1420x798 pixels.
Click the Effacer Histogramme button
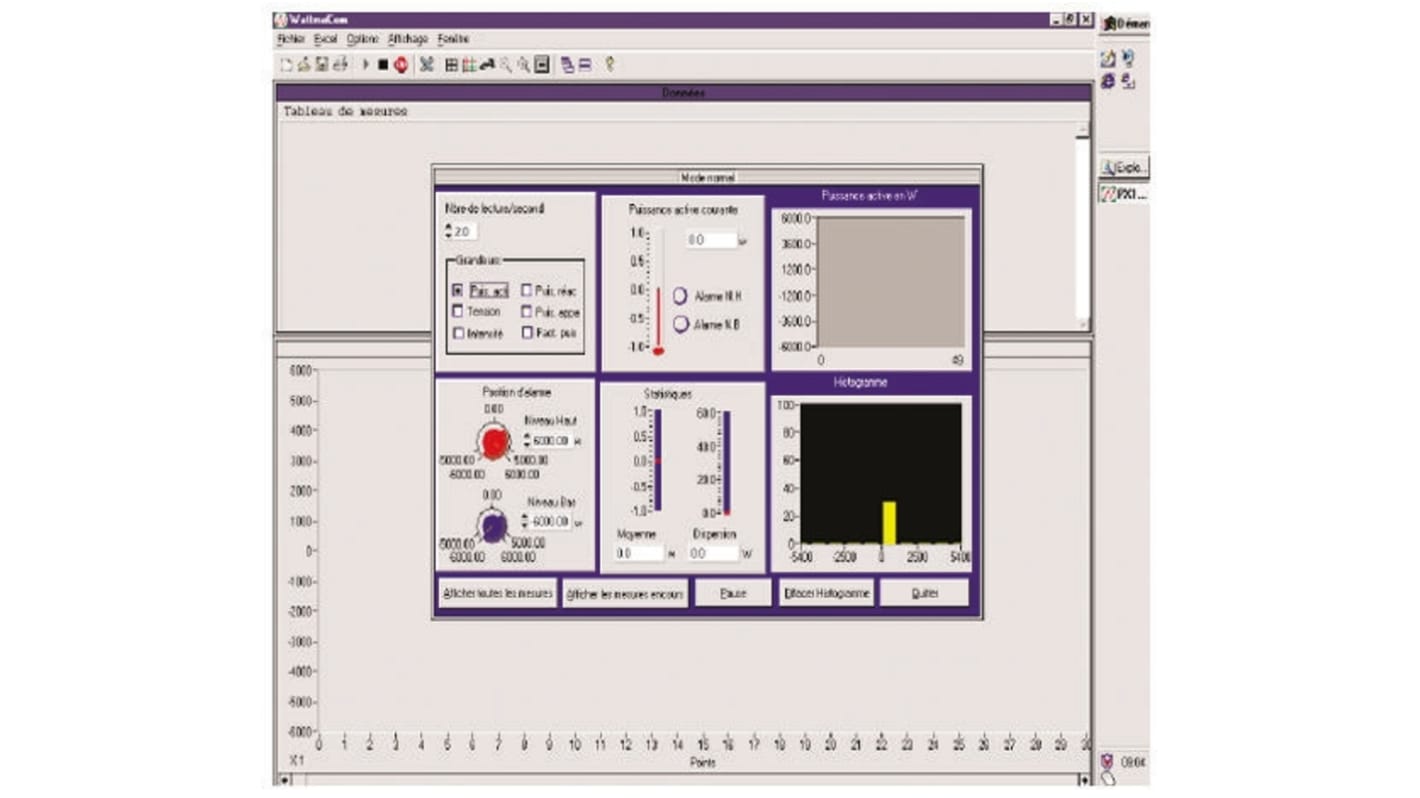(x=827, y=593)
